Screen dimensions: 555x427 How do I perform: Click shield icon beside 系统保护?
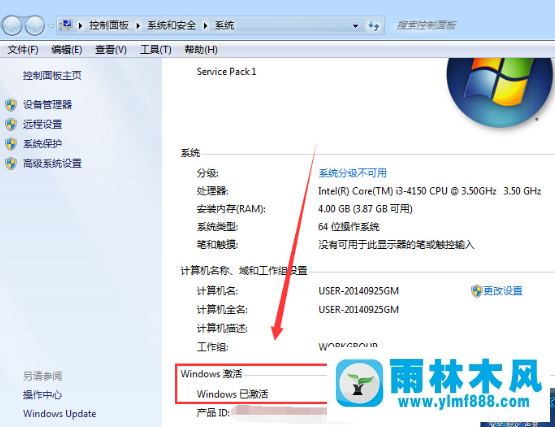[x=11, y=144]
